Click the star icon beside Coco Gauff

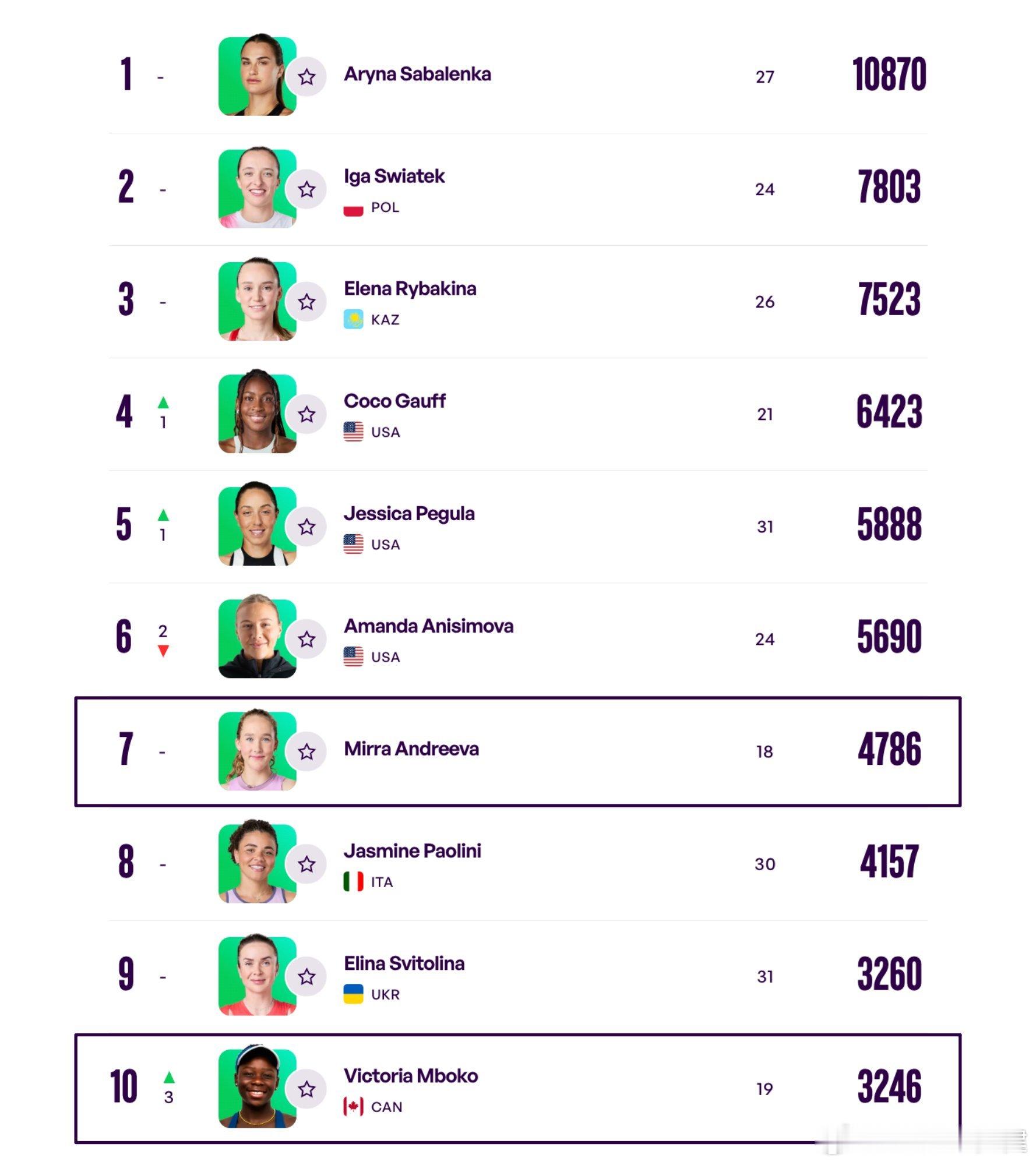306,414
